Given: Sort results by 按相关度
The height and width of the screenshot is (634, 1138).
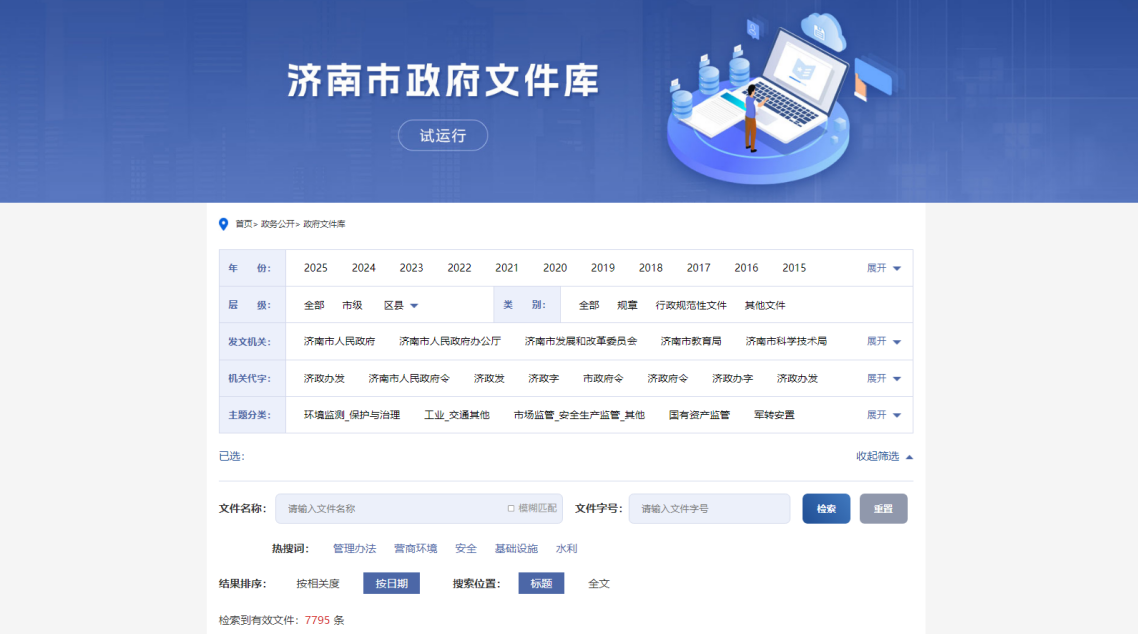Looking at the screenshot, I should point(318,584).
